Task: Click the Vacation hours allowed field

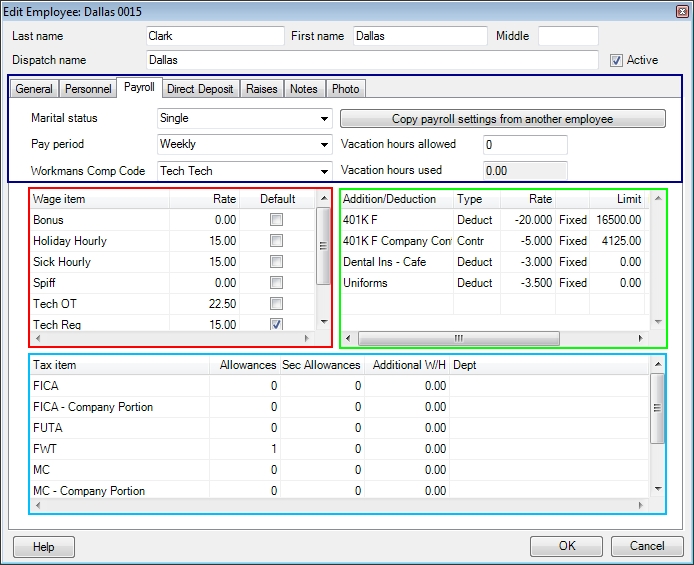Action: point(525,145)
